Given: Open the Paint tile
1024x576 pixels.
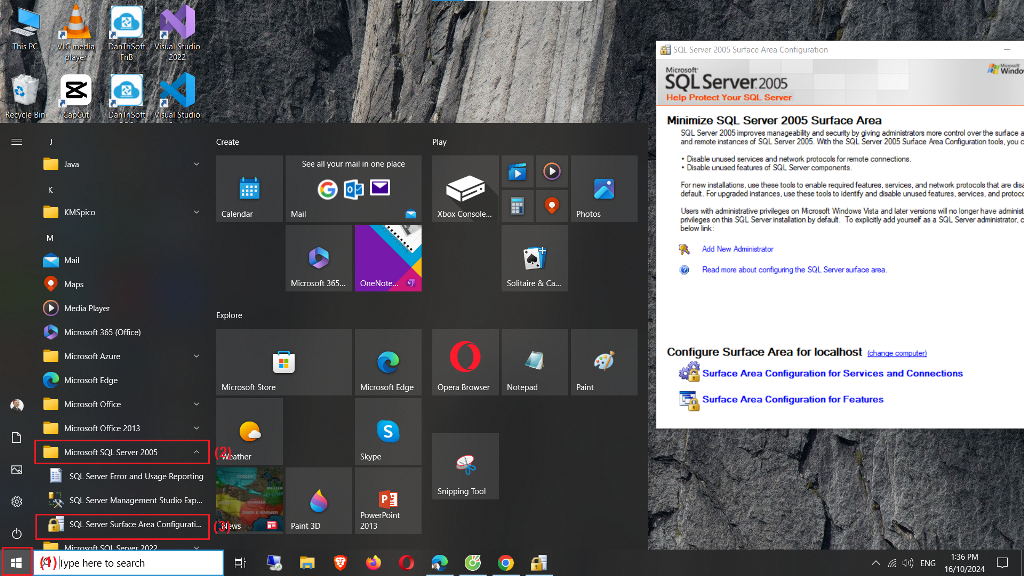Looking at the screenshot, I should [x=604, y=362].
